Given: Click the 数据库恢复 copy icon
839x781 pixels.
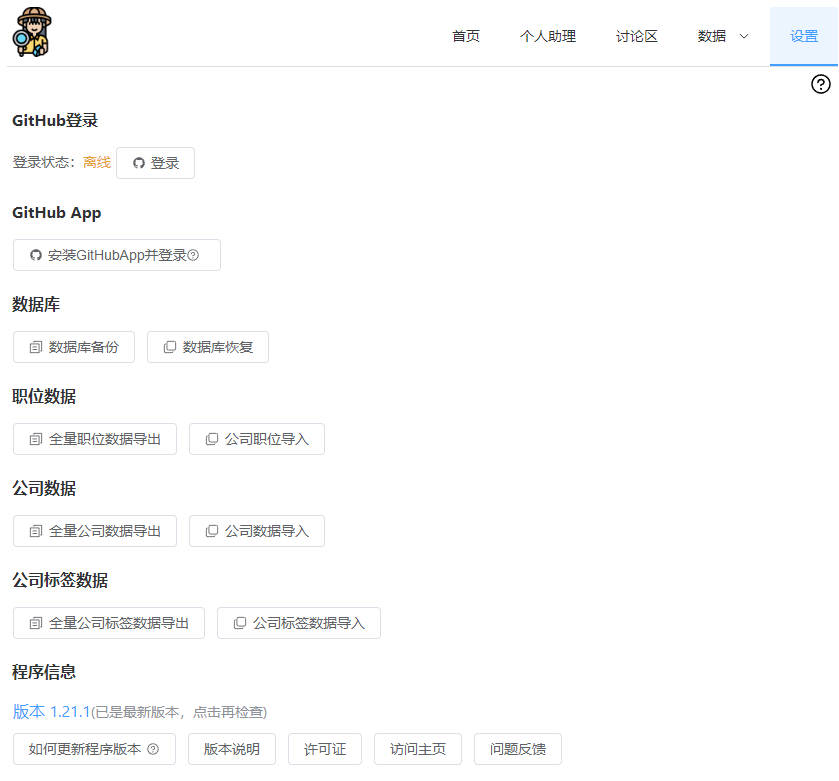Looking at the screenshot, I should [x=170, y=347].
